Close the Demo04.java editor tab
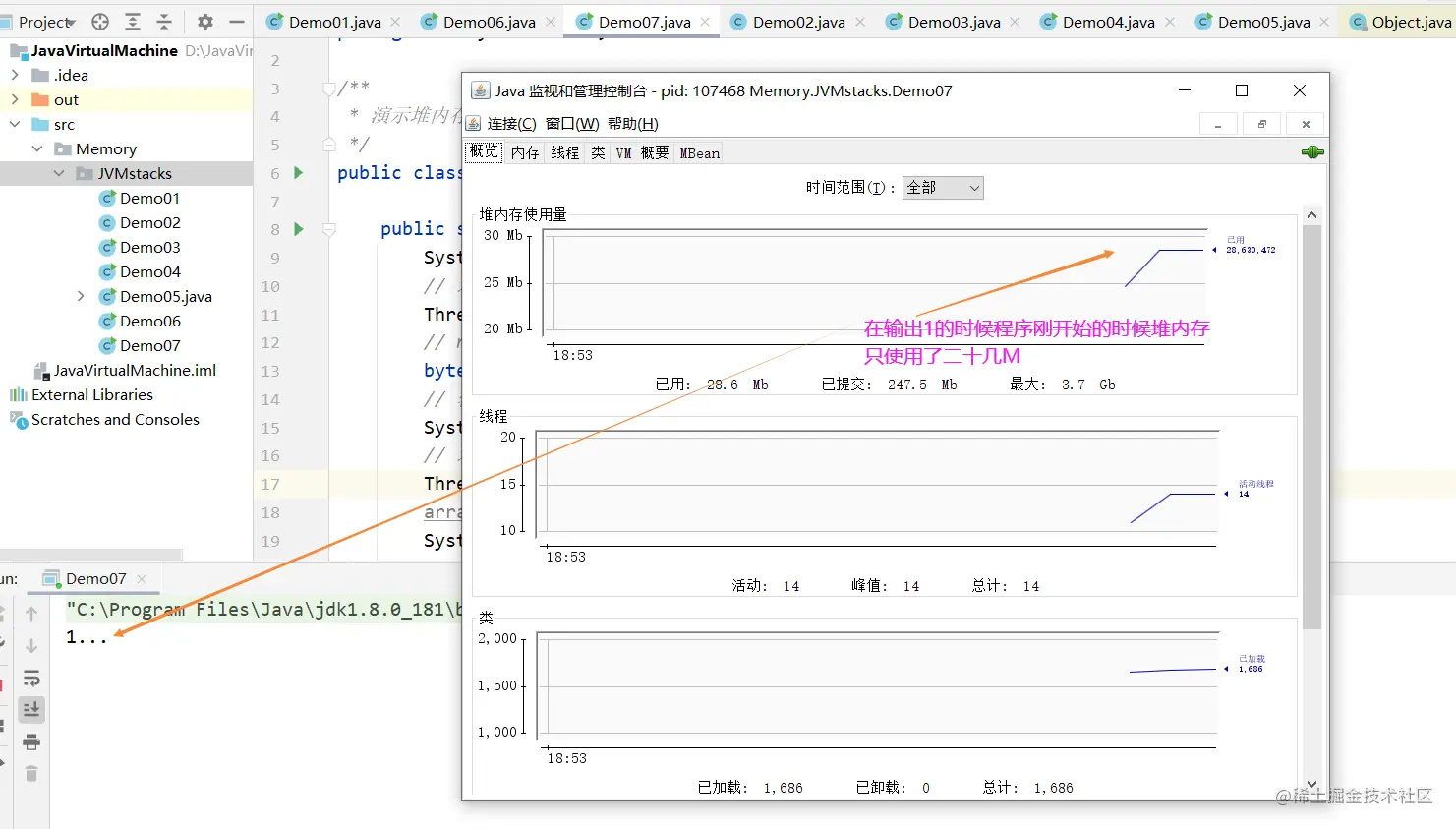 1169,22
